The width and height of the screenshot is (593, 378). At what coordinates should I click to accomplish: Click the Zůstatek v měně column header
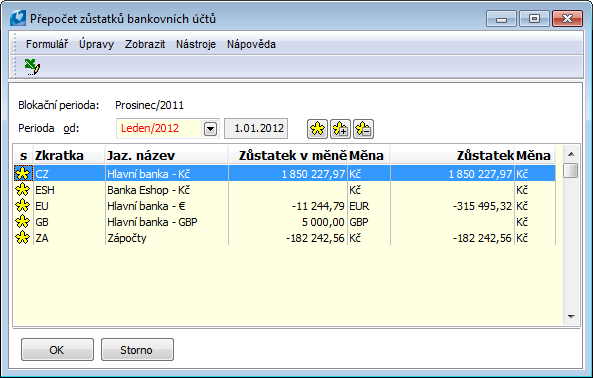tap(288, 155)
